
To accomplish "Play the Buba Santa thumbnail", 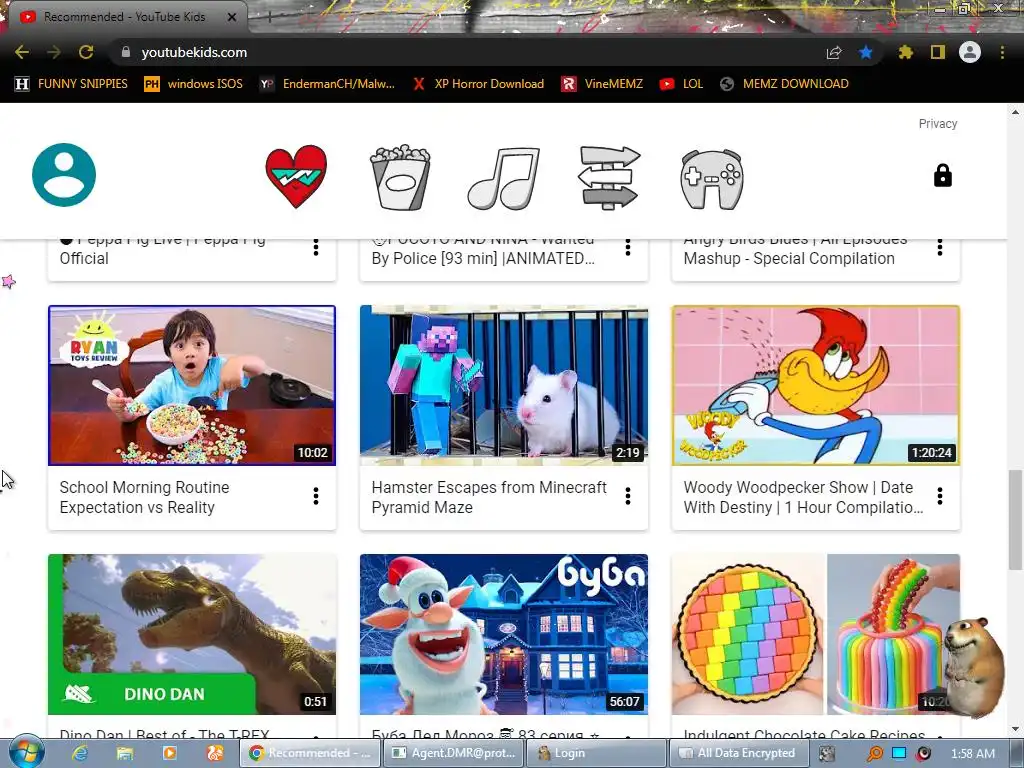I will click(504, 634).
